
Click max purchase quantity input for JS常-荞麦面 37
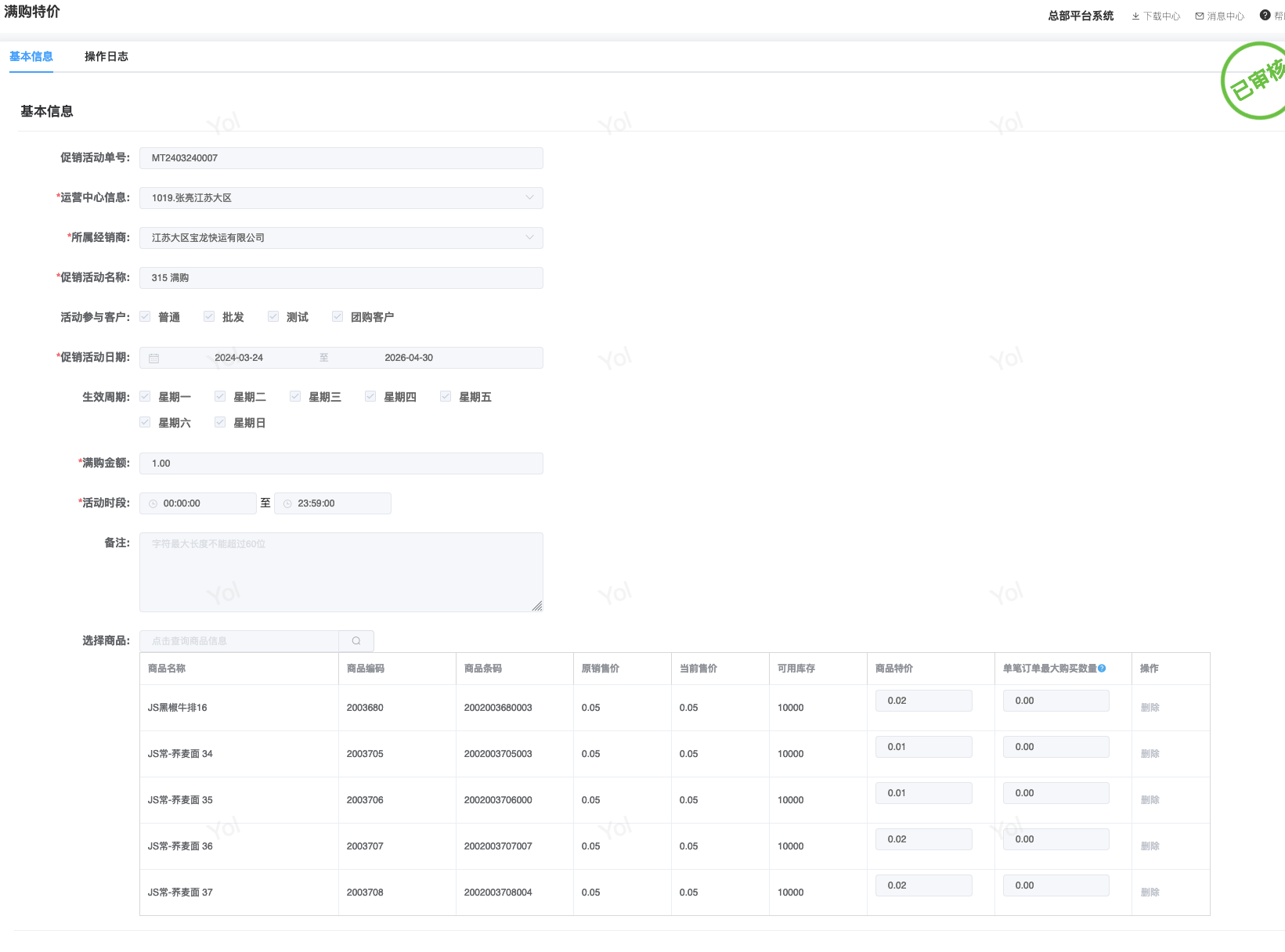pyautogui.click(x=1056, y=885)
